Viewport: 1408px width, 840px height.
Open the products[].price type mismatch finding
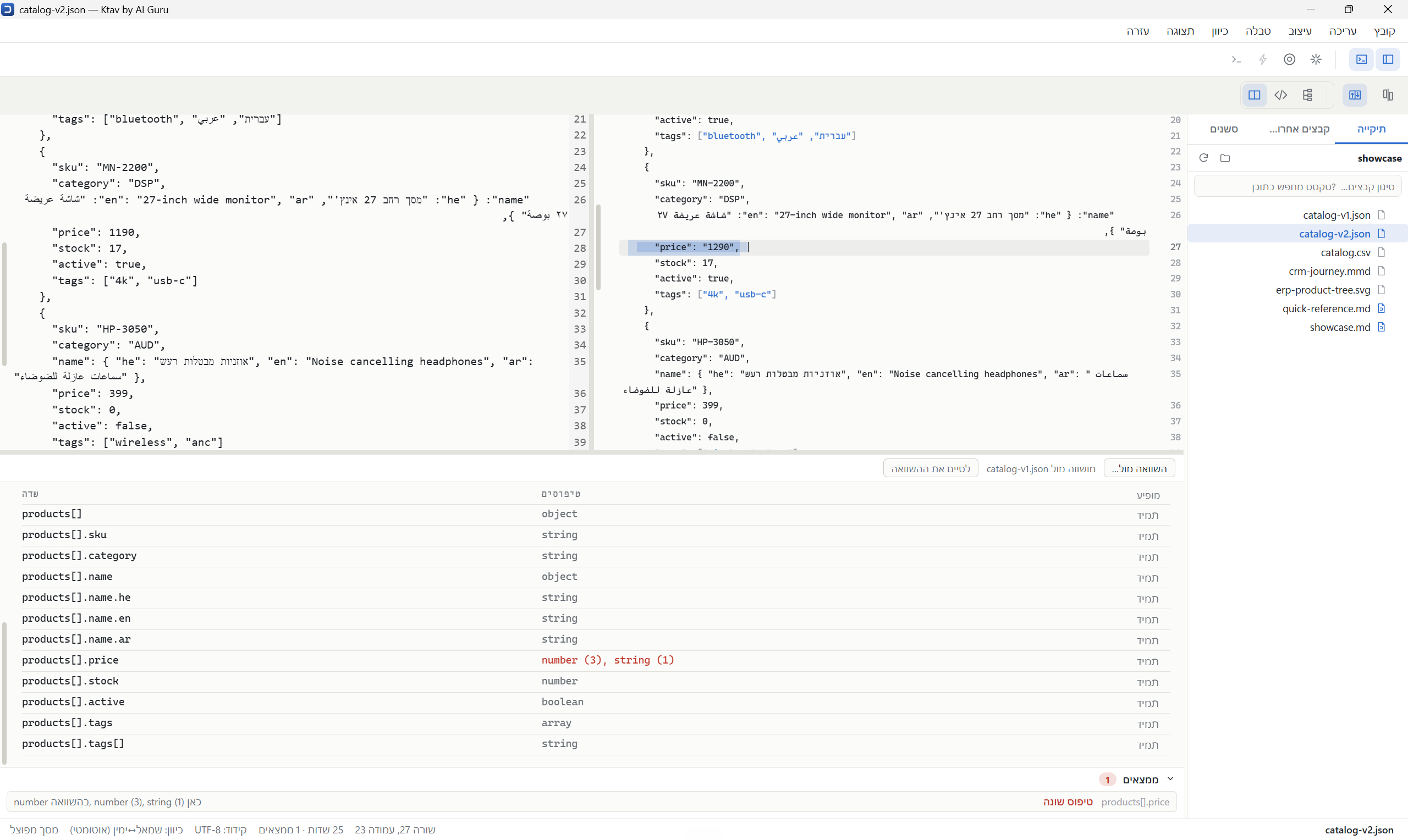[x=592, y=802]
